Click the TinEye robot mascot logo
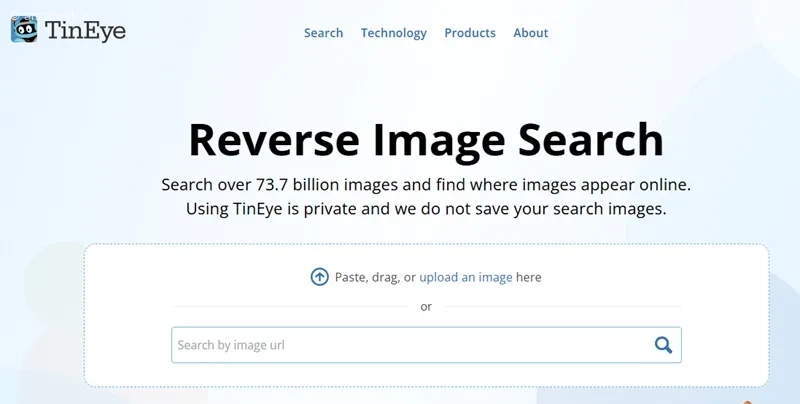This screenshot has width=800, height=404. point(24,30)
